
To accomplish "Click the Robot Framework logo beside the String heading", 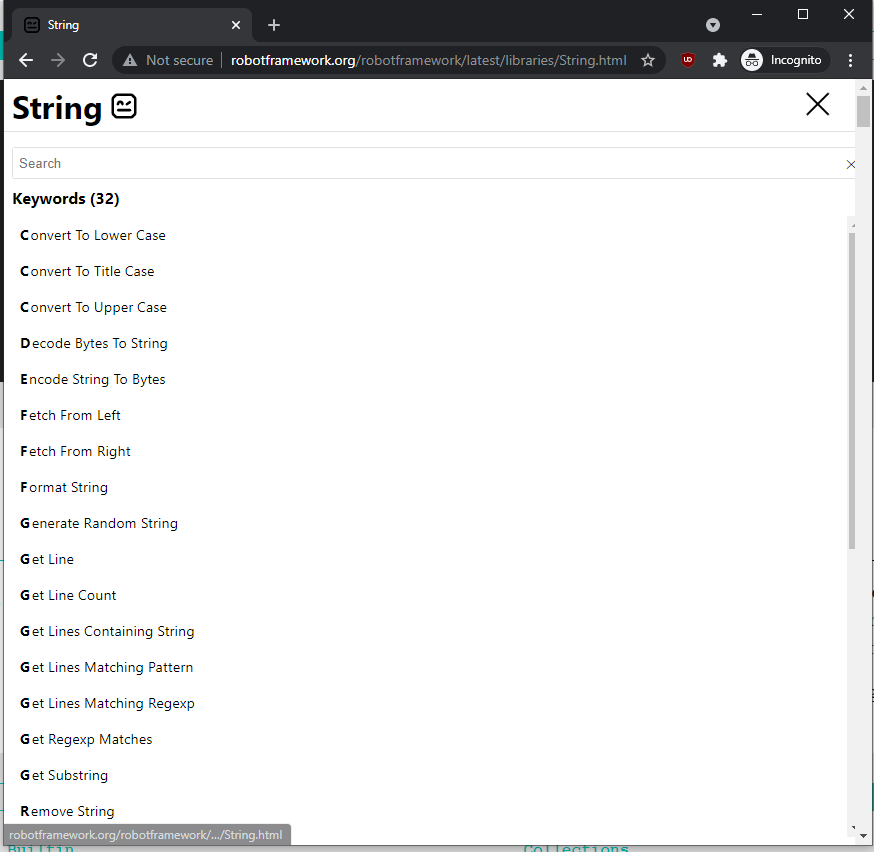I will 123,107.
